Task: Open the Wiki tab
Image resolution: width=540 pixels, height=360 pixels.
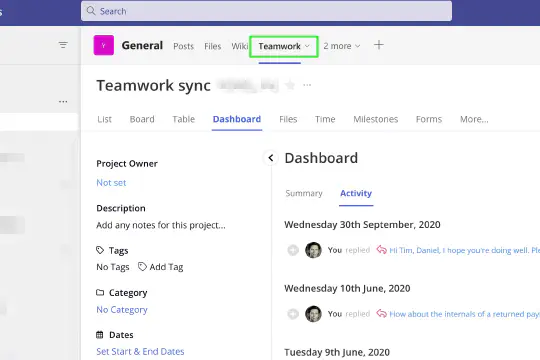Action: click(239, 46)
